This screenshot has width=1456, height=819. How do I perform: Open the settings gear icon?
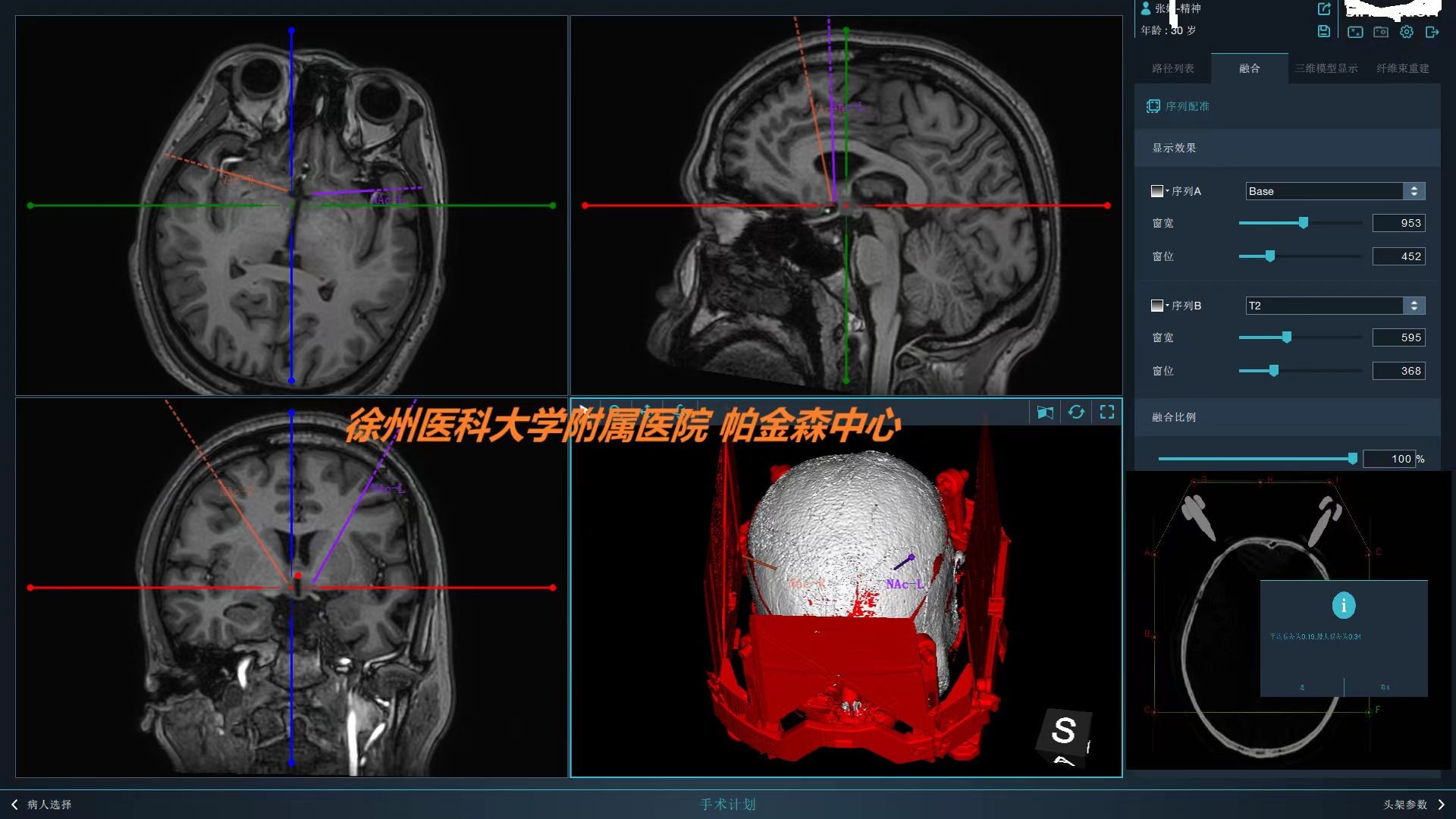point(1407,32)
